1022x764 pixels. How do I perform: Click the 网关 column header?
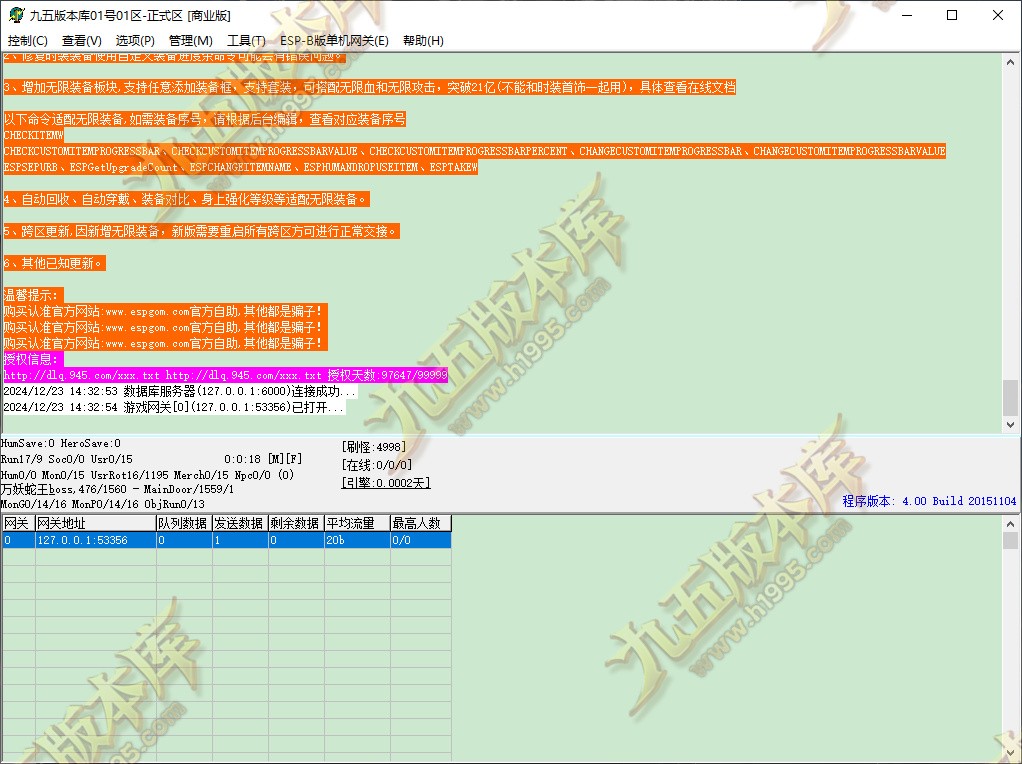pyautogui.click(x=18, y=523)
